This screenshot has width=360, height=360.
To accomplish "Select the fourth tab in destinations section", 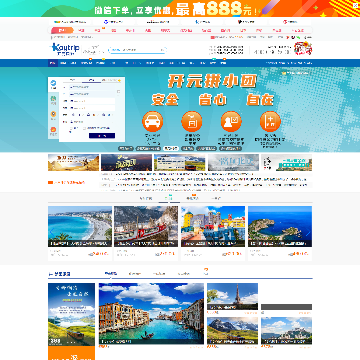I will pos(184,274).
